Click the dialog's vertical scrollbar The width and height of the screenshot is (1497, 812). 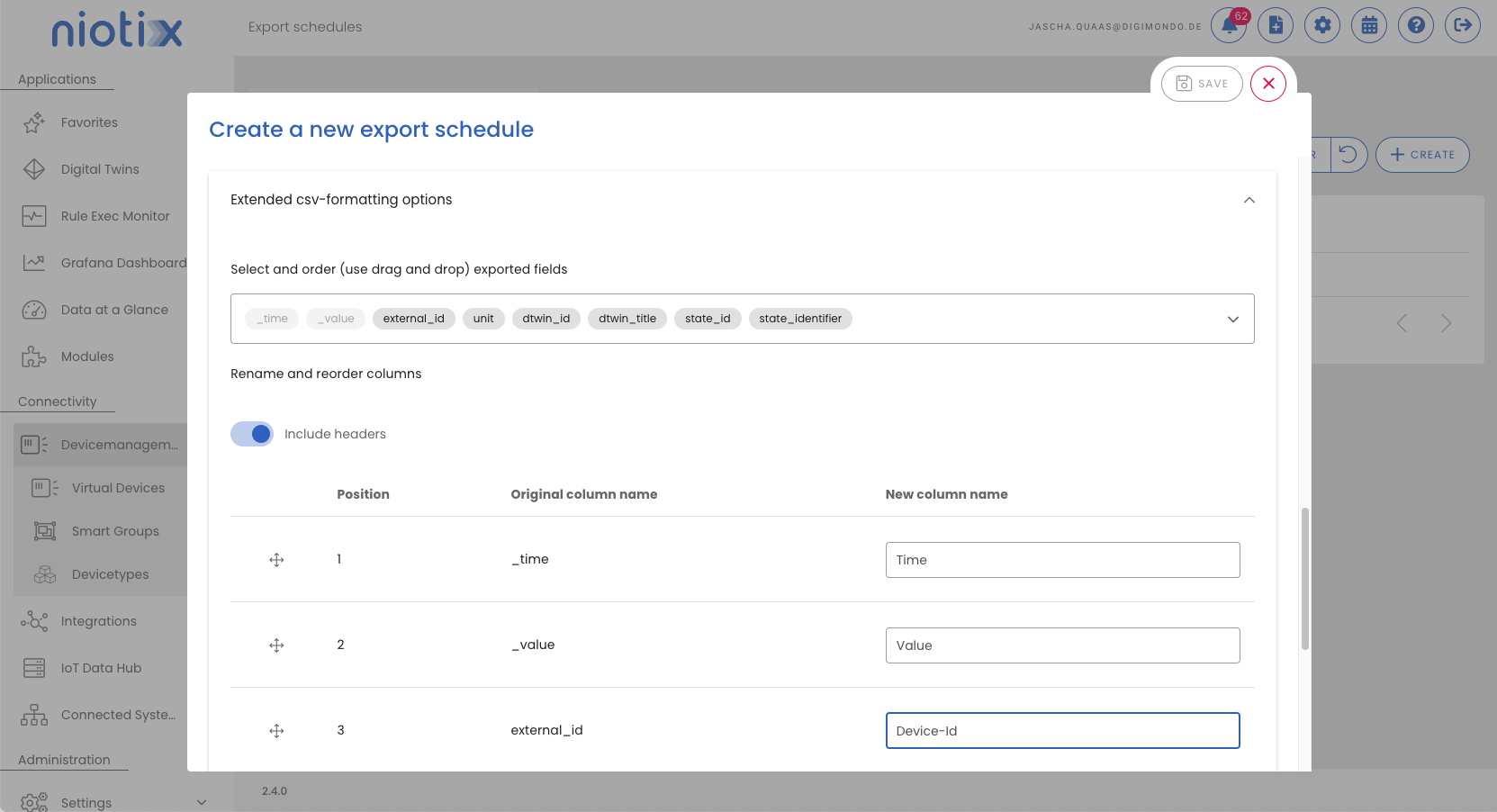[x=1304, y=578]
